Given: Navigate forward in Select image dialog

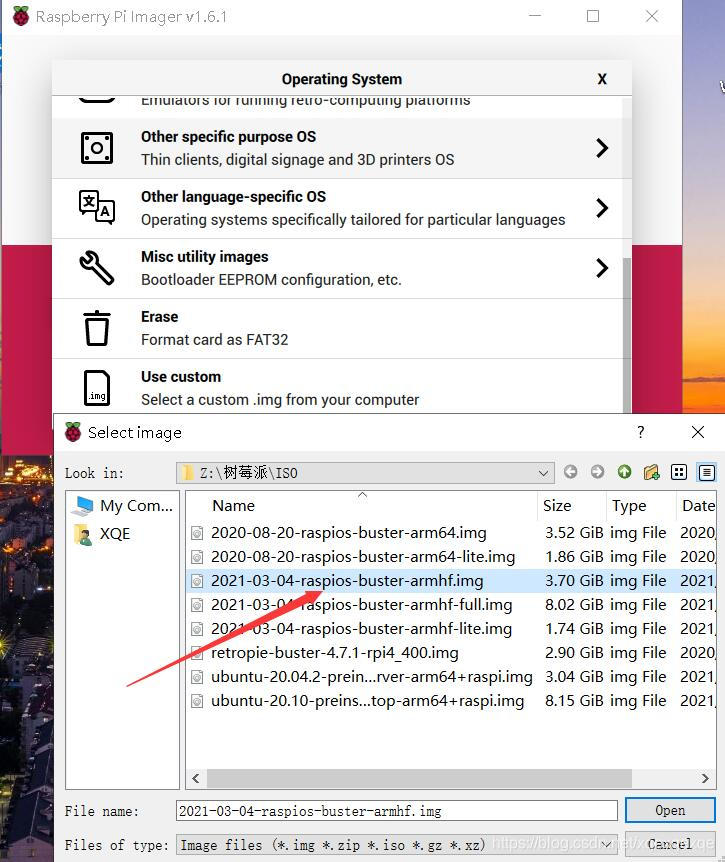Looking at the screenshot, I should 597,472.
